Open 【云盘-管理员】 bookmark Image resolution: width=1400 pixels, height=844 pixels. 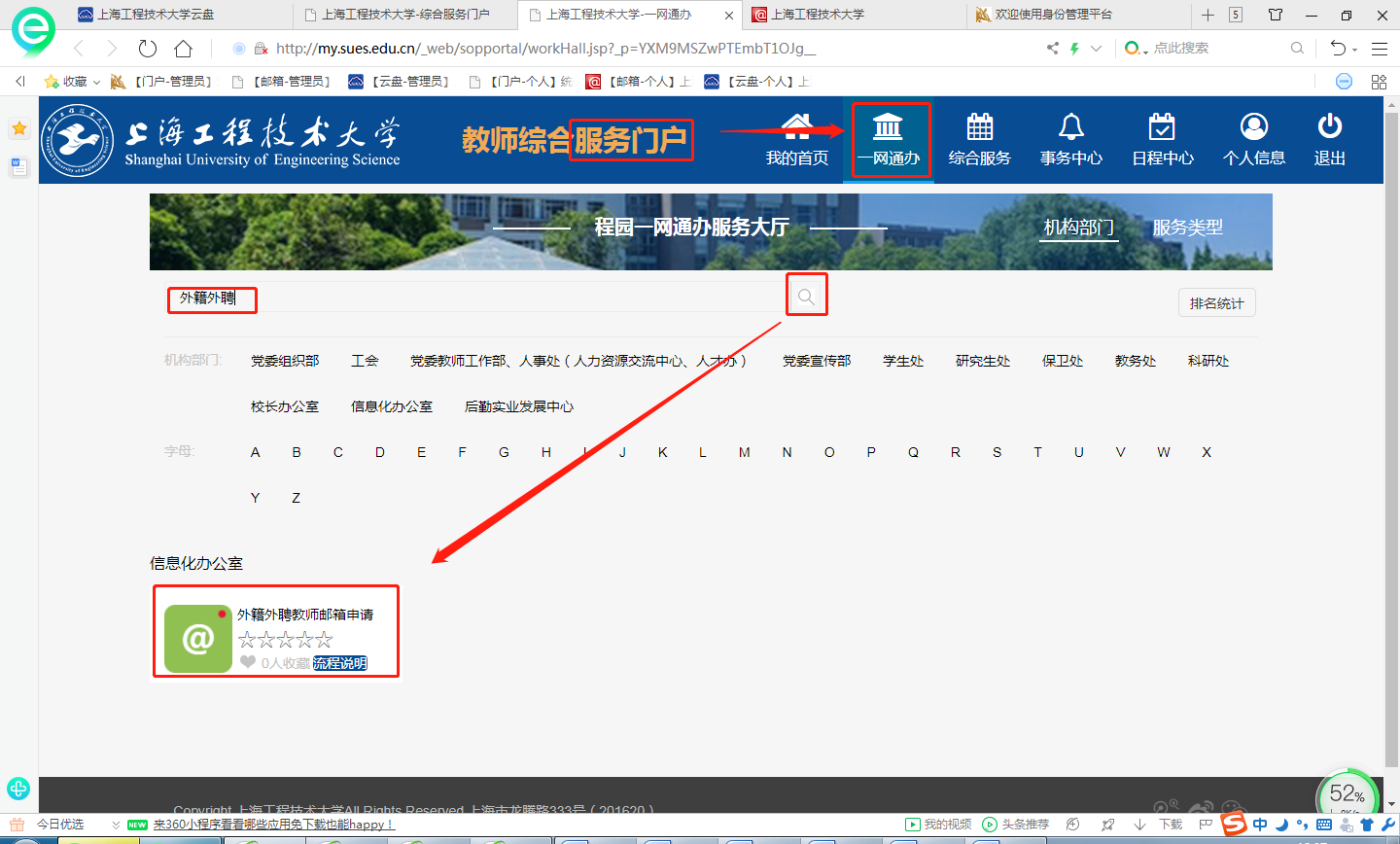coord(400,82)
